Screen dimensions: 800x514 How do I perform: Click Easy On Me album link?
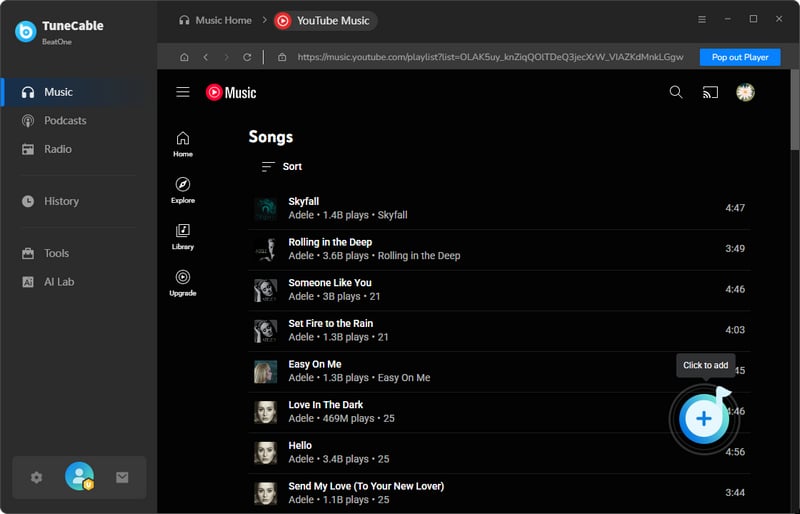tap(404, 378)
